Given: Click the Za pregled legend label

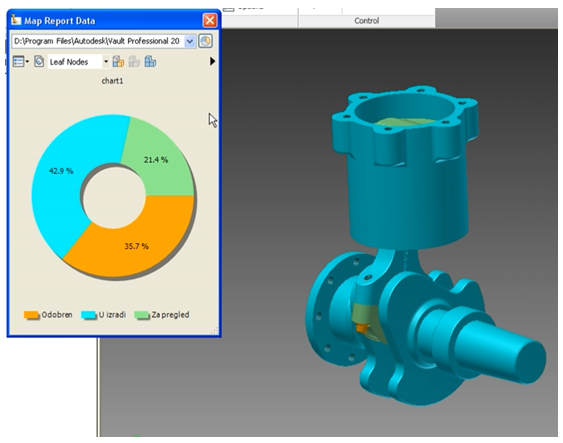Looking at the screenshot, I should coord(170,315).
